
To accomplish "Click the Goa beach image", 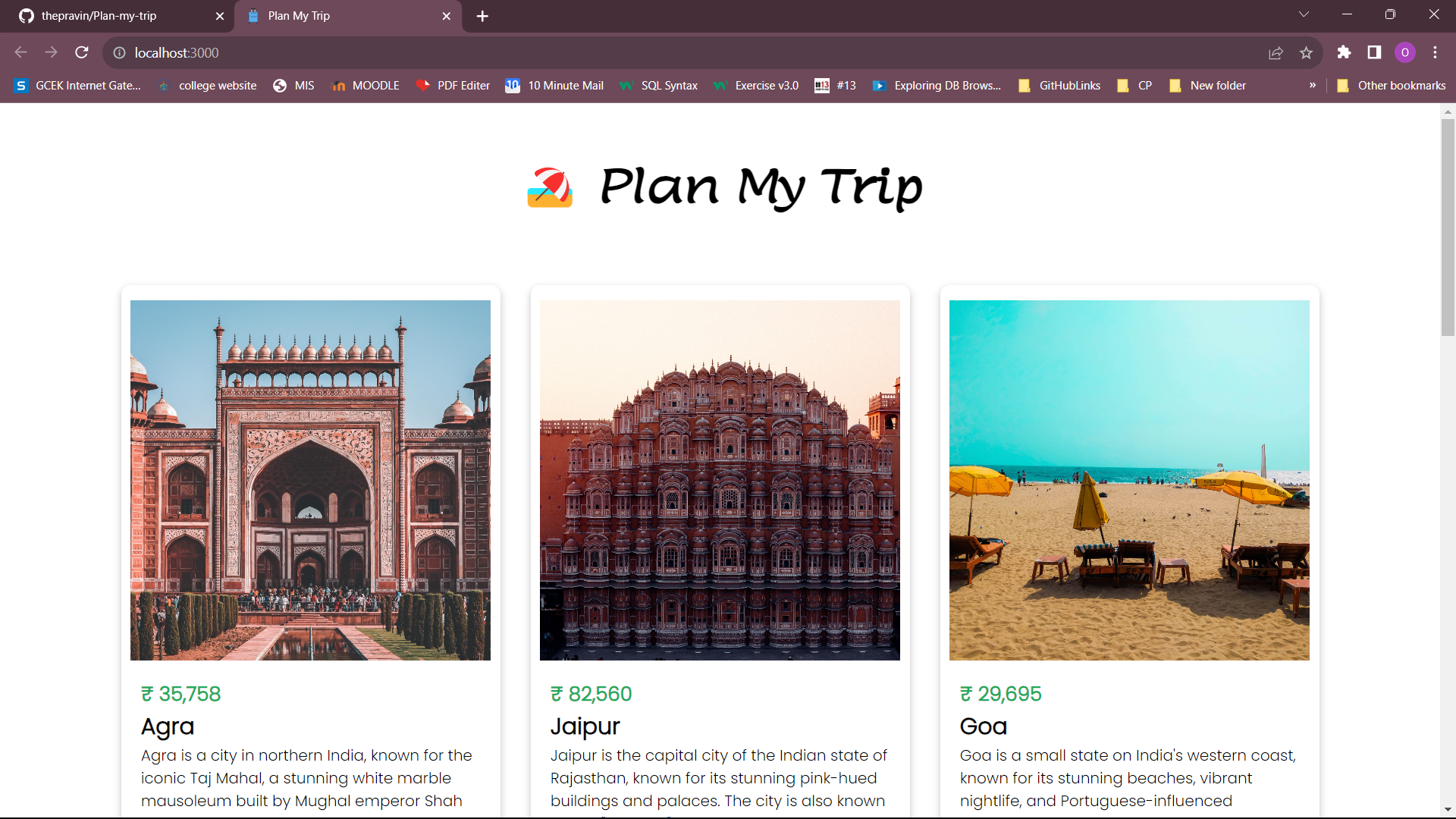I will [1128, 479].
